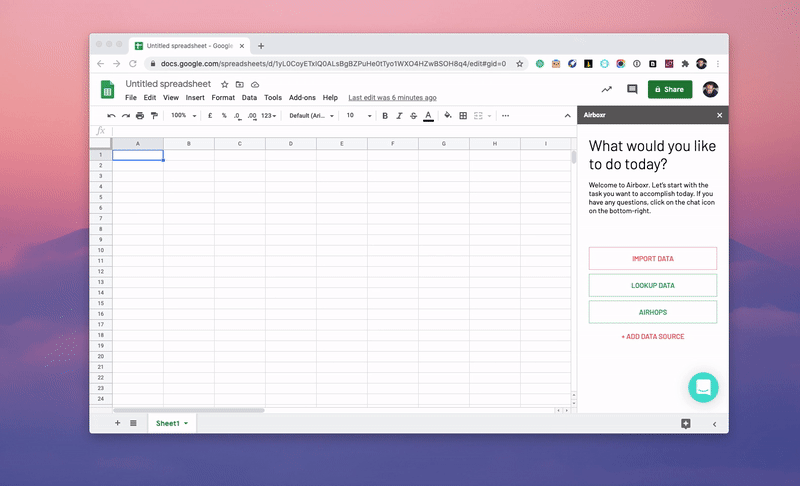Add a new sheet with plus icon
Screen dimensions: 800x486
tap(117, 423)
